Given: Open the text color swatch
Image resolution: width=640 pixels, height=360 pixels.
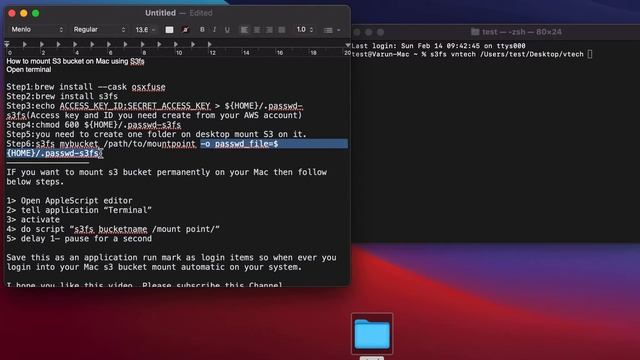Looking at the screenshot, I should pyautogui.click(x=169, y=30).
